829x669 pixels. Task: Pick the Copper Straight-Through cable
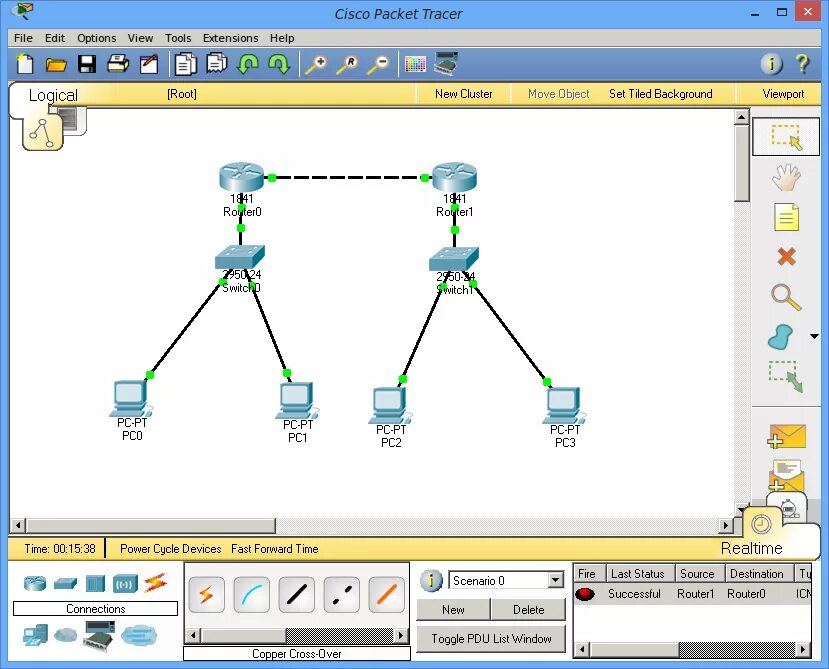point(297,595)
